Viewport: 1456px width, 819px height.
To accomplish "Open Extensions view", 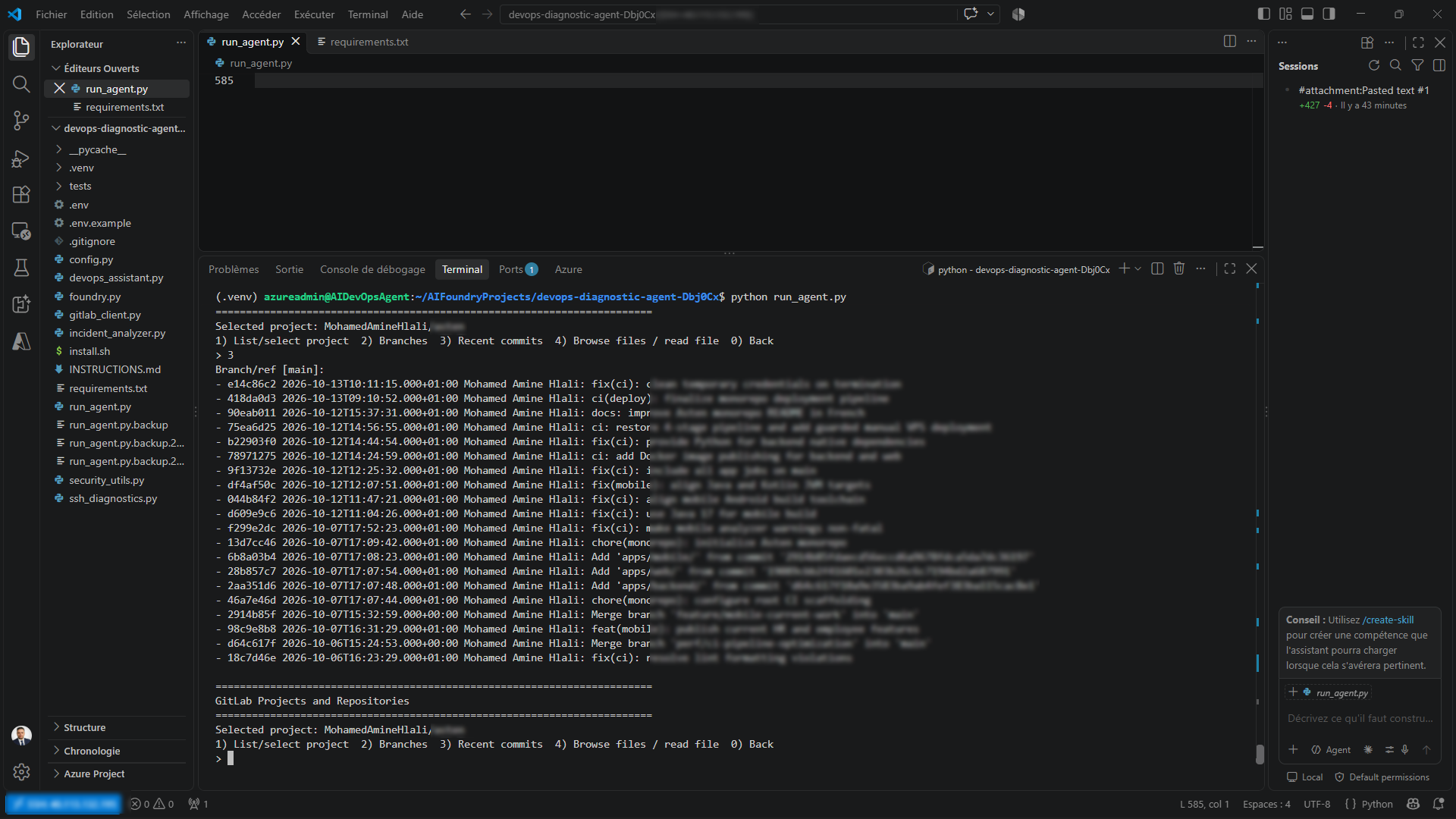I will tap(21, 194).
